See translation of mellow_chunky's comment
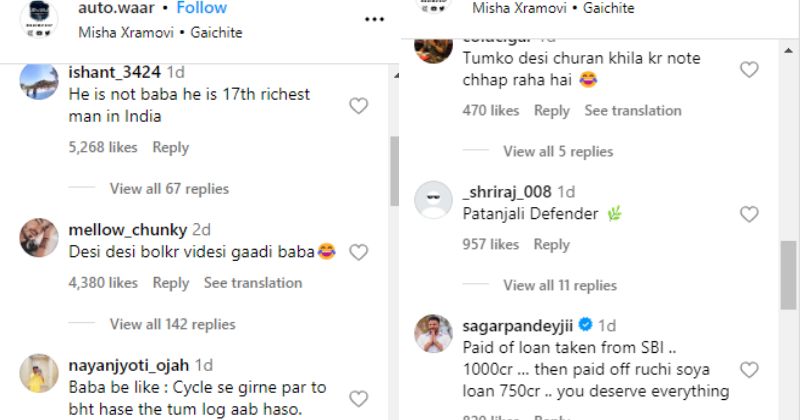This screenshot has height=420, width=800. [252, 283]
